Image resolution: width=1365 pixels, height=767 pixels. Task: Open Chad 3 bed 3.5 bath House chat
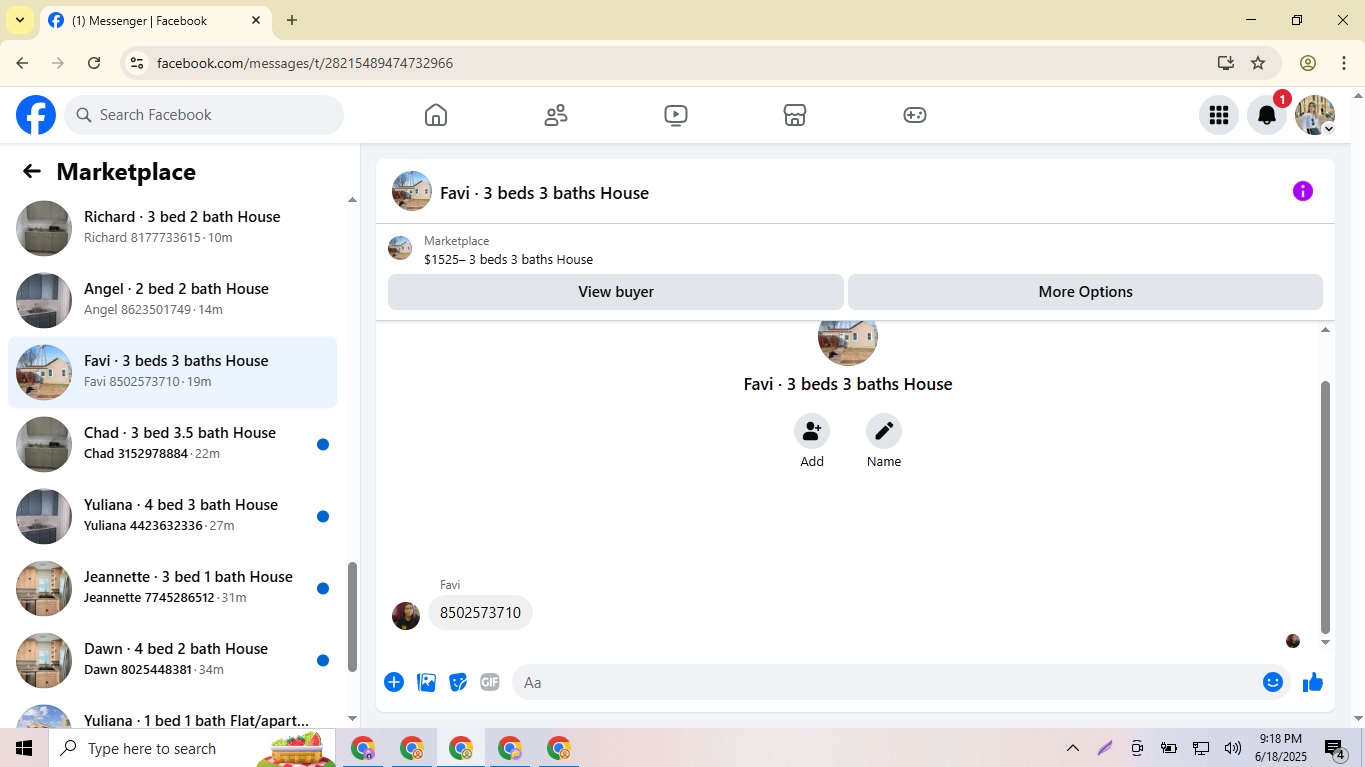[172, 444]
